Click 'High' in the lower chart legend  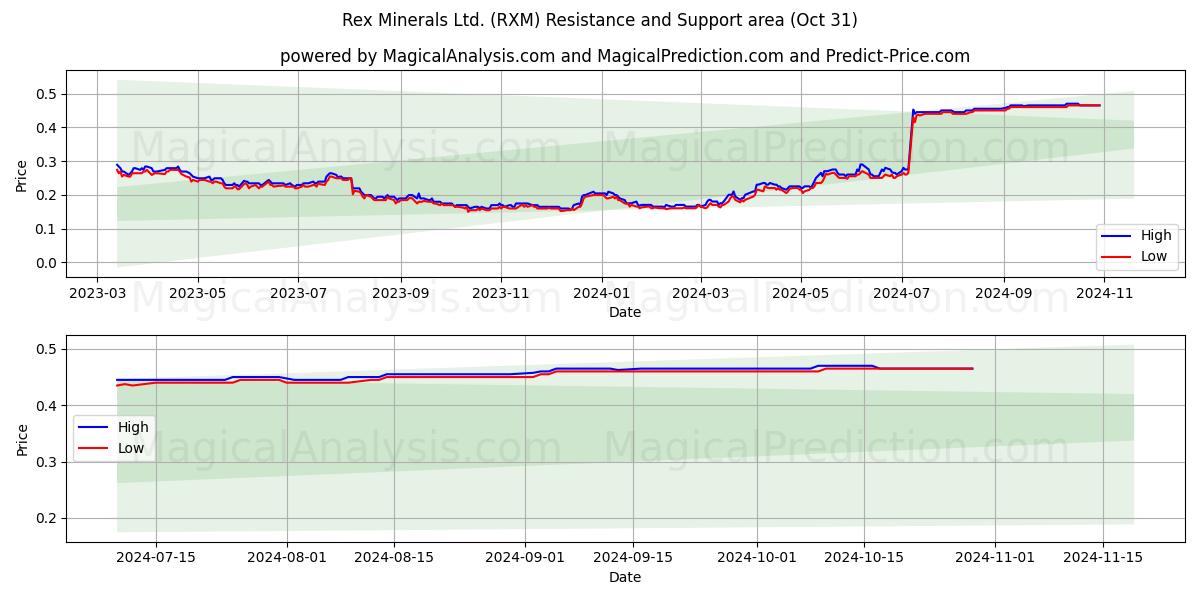pyautogui.click(x=133, y=427)
